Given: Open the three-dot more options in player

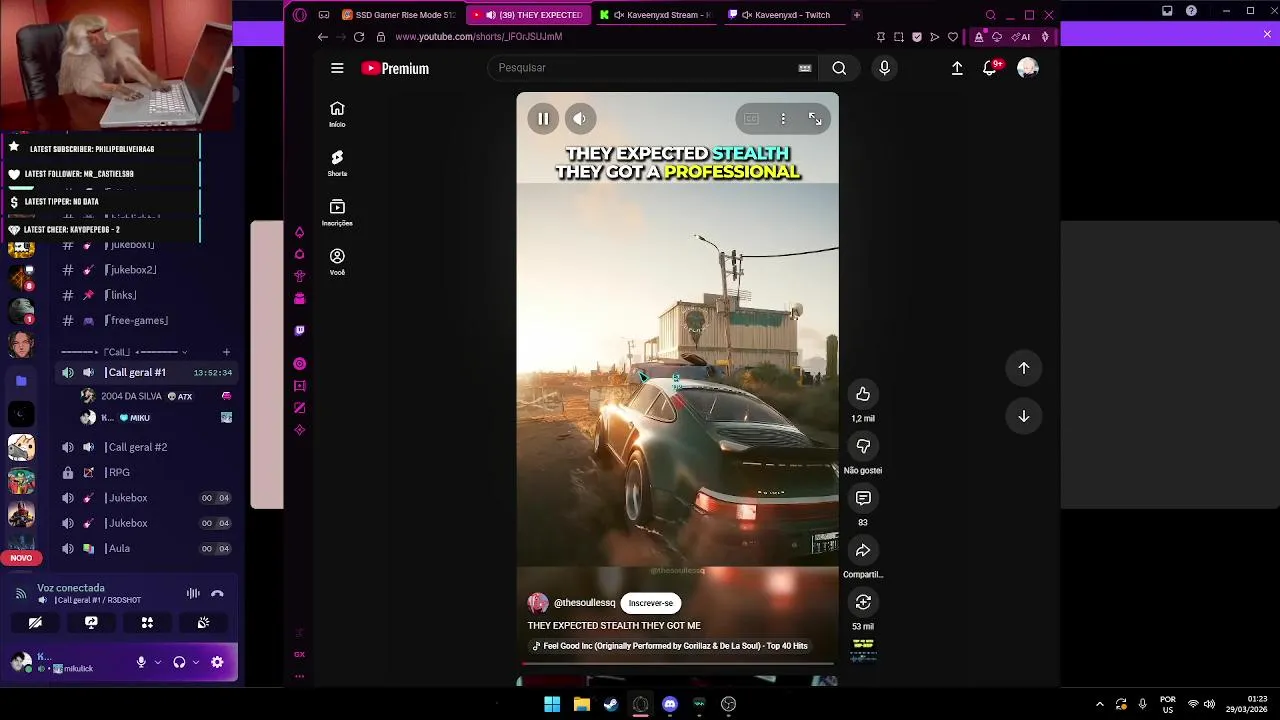Looking at the screenshot, I should pyautogui.click(x=783, y=119).
